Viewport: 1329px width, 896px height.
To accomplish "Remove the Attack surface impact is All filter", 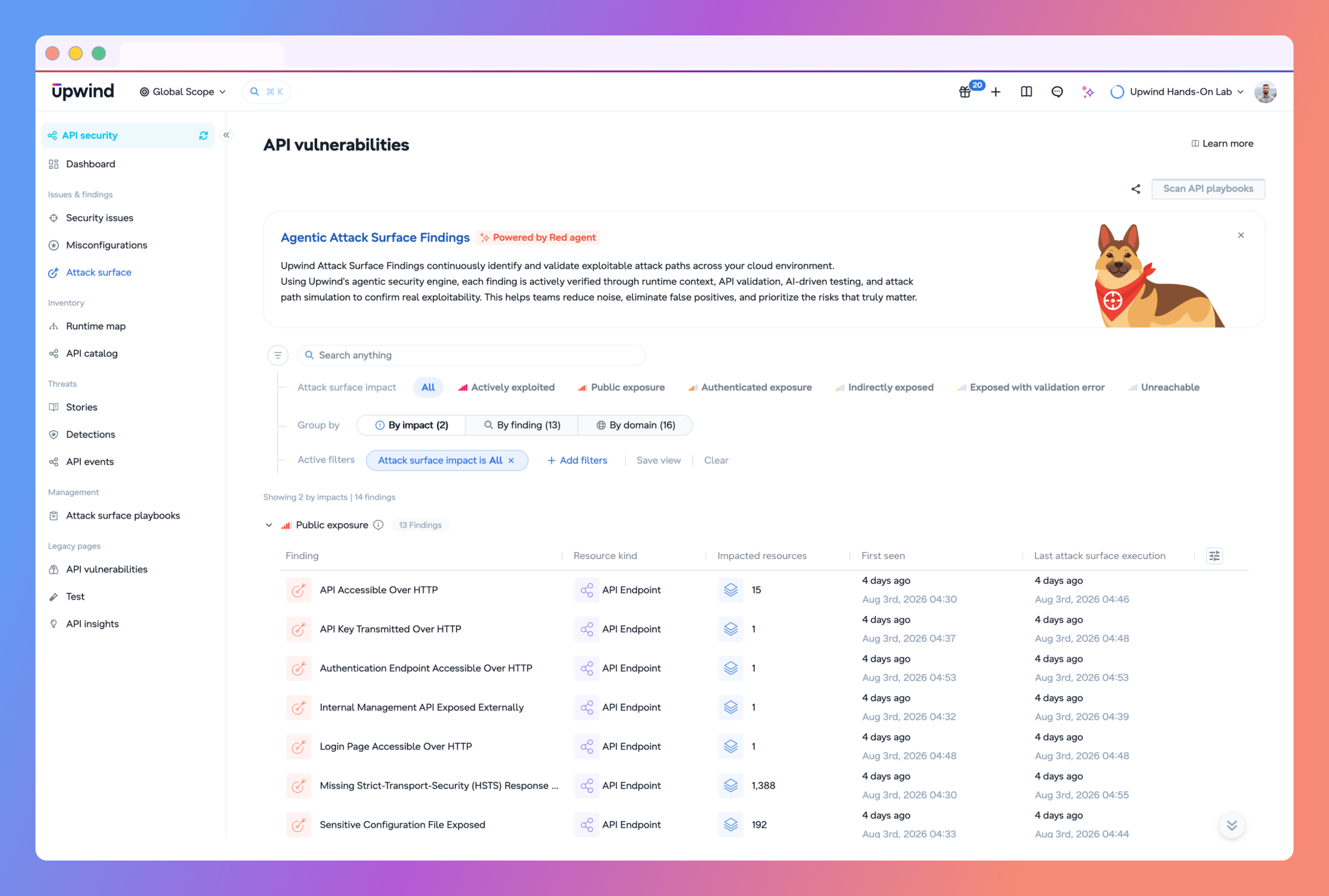I will [511, 460].
